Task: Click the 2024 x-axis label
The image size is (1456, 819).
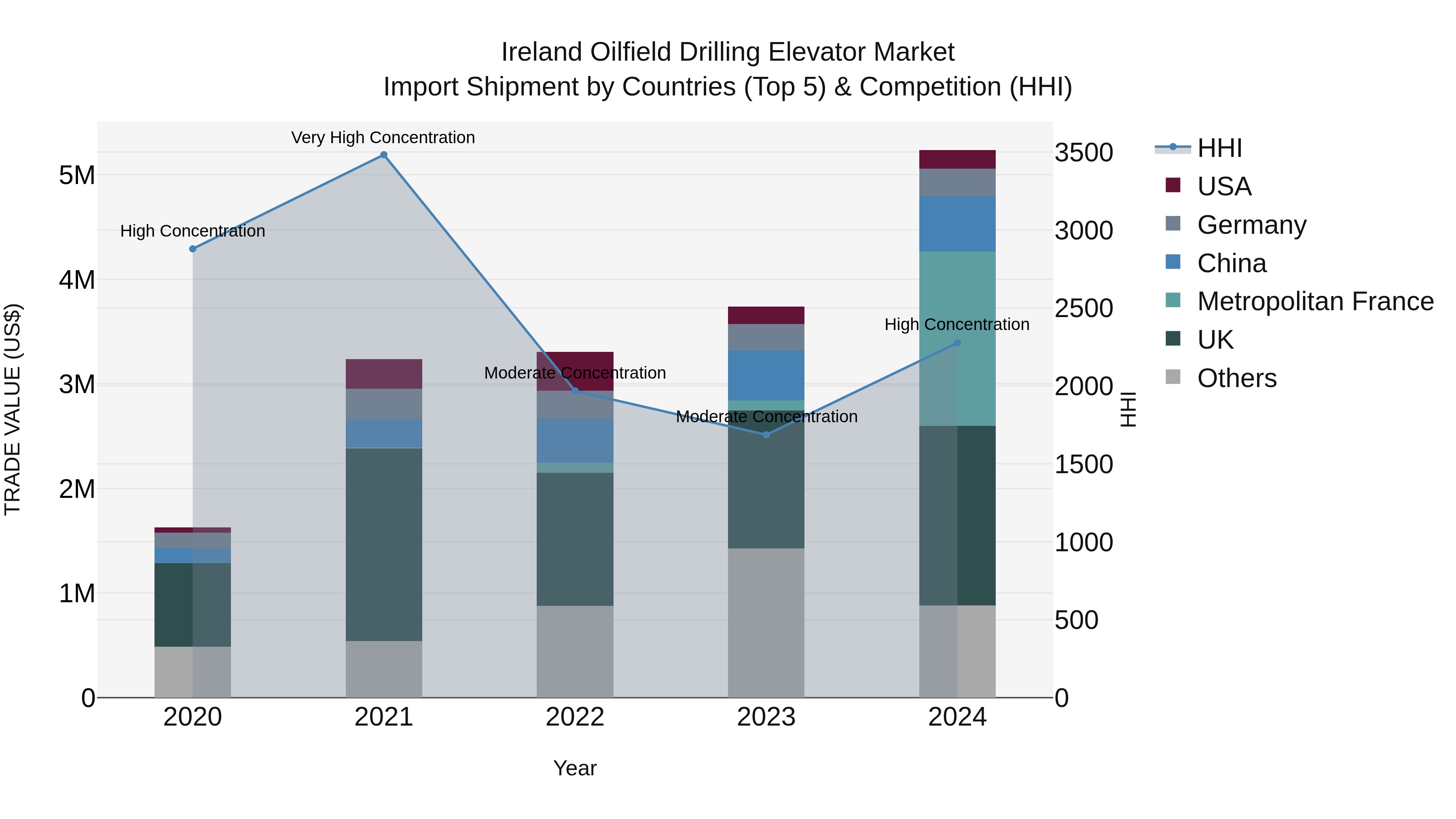Action: click(x=957, y=717)
